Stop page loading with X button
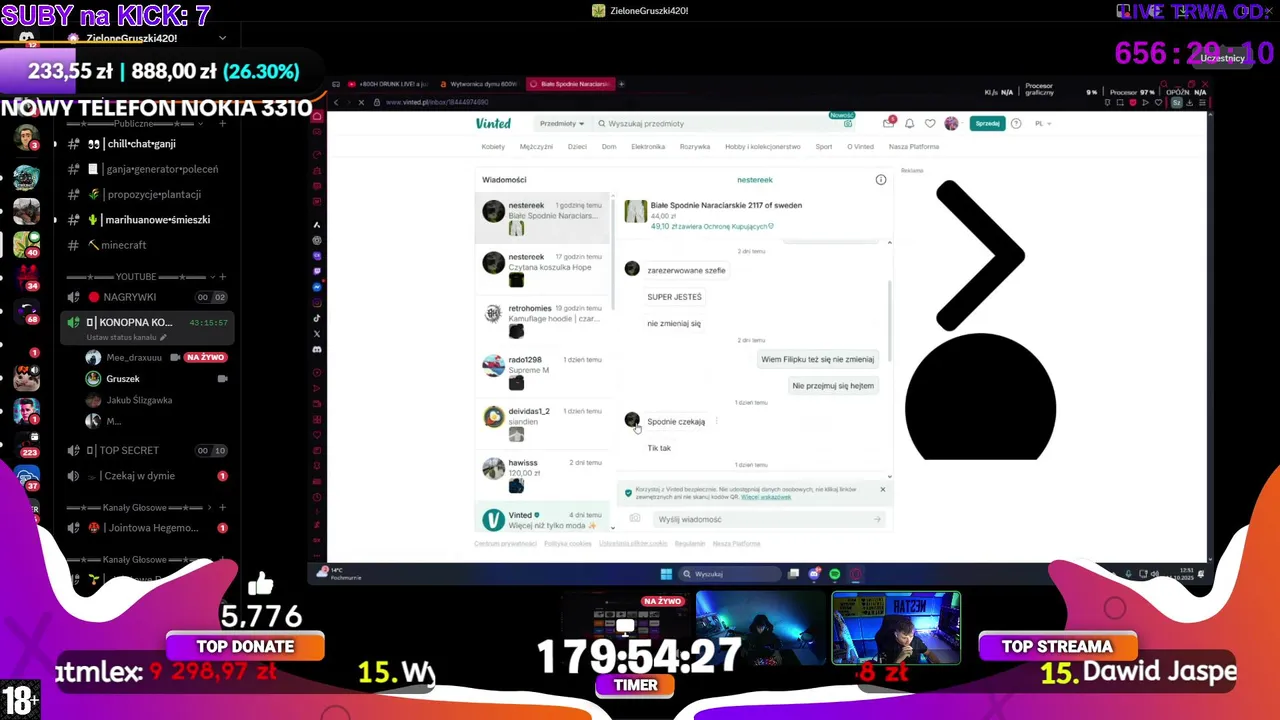Image resolution: width=1280 pixels, height=720 pixels. [x=361, y=102]
